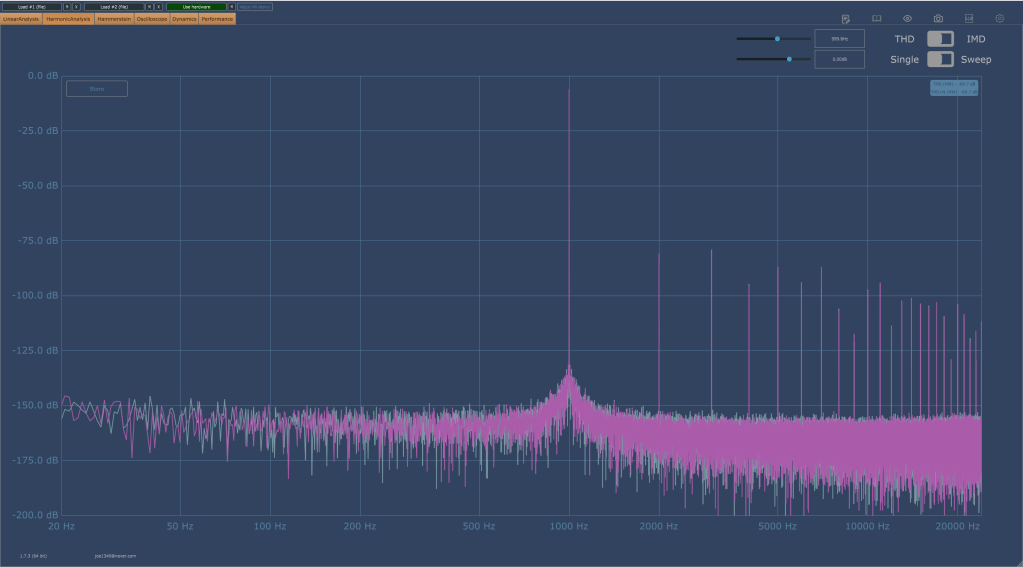Click the green Use hardware button
The width and height of the screenshot is (1023, 567).
(196, 7)
